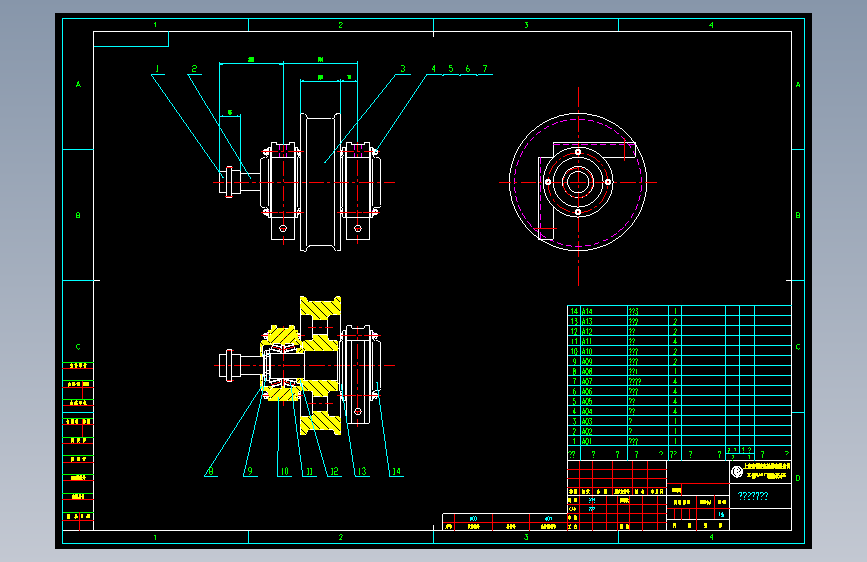Image resolution: width=867 pixels, height=562 pixels.
Task: Select part code A05 in parts list
Action: pos(587,401)
